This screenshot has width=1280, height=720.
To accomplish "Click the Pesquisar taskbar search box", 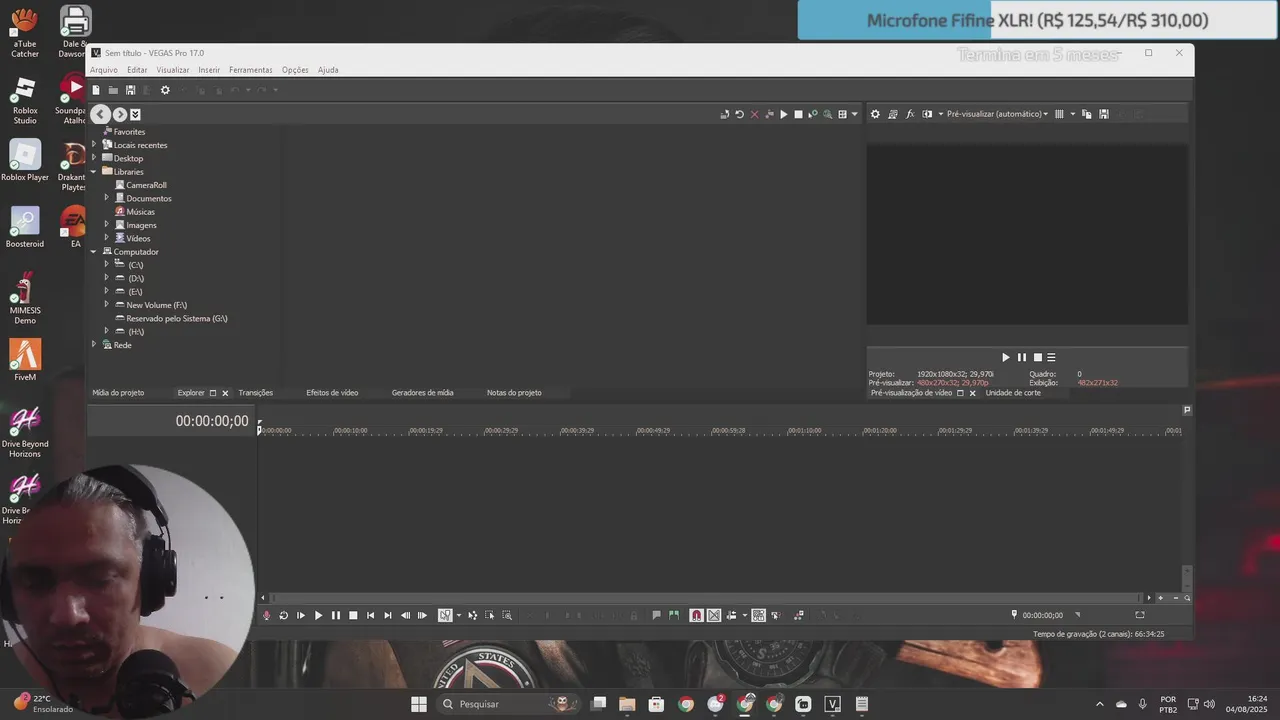I will (507, 704).
